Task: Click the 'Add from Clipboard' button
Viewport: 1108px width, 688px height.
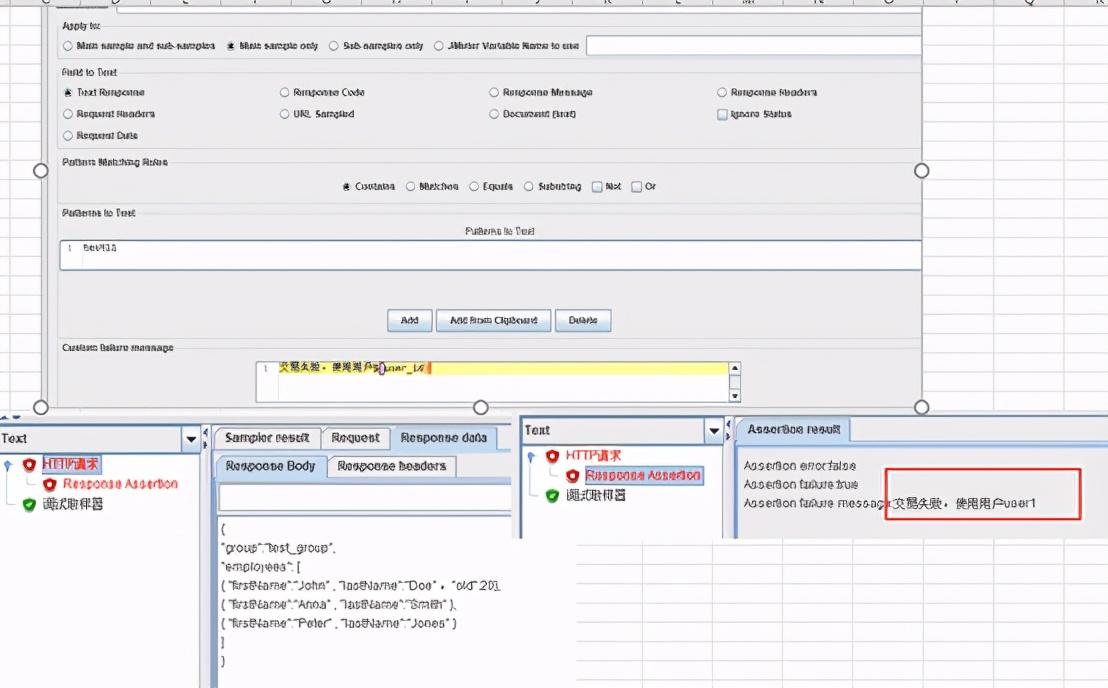Action: coord(493,320)
